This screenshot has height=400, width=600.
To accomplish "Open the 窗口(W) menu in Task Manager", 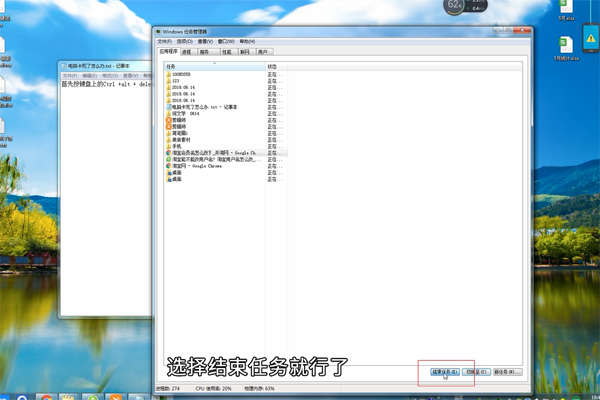I will pyautogui.click(x=226, y=41).
